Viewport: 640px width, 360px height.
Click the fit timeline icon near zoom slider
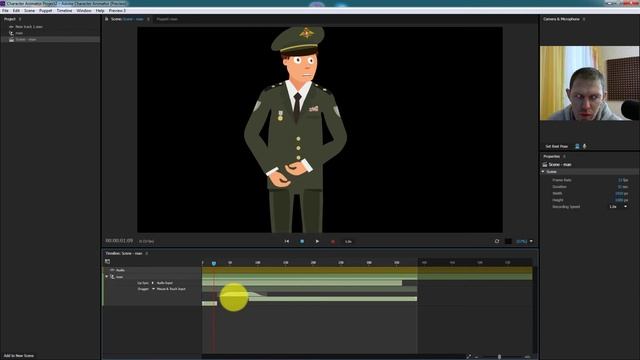click(x=469, y=356)
